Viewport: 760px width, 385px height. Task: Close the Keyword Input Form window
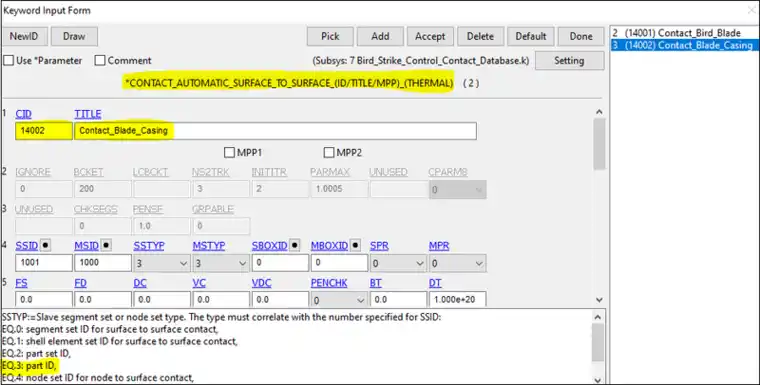(752, 10)
